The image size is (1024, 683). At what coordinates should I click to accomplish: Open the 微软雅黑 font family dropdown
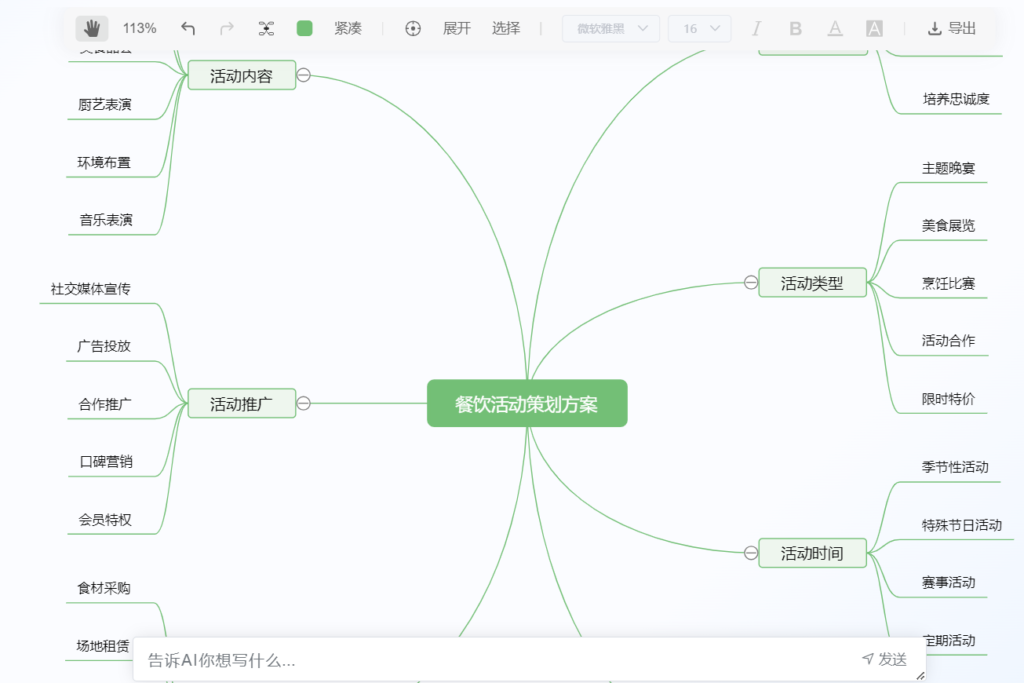pos(611,29)
